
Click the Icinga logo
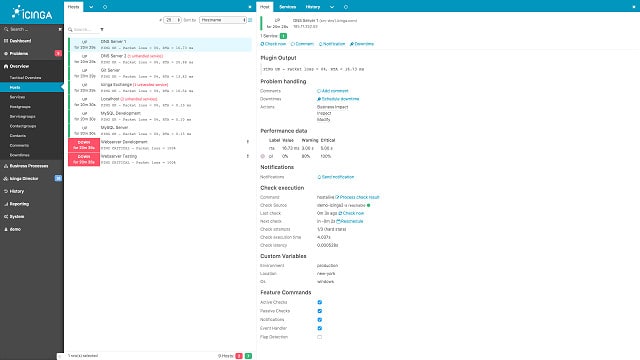(32, 13)
